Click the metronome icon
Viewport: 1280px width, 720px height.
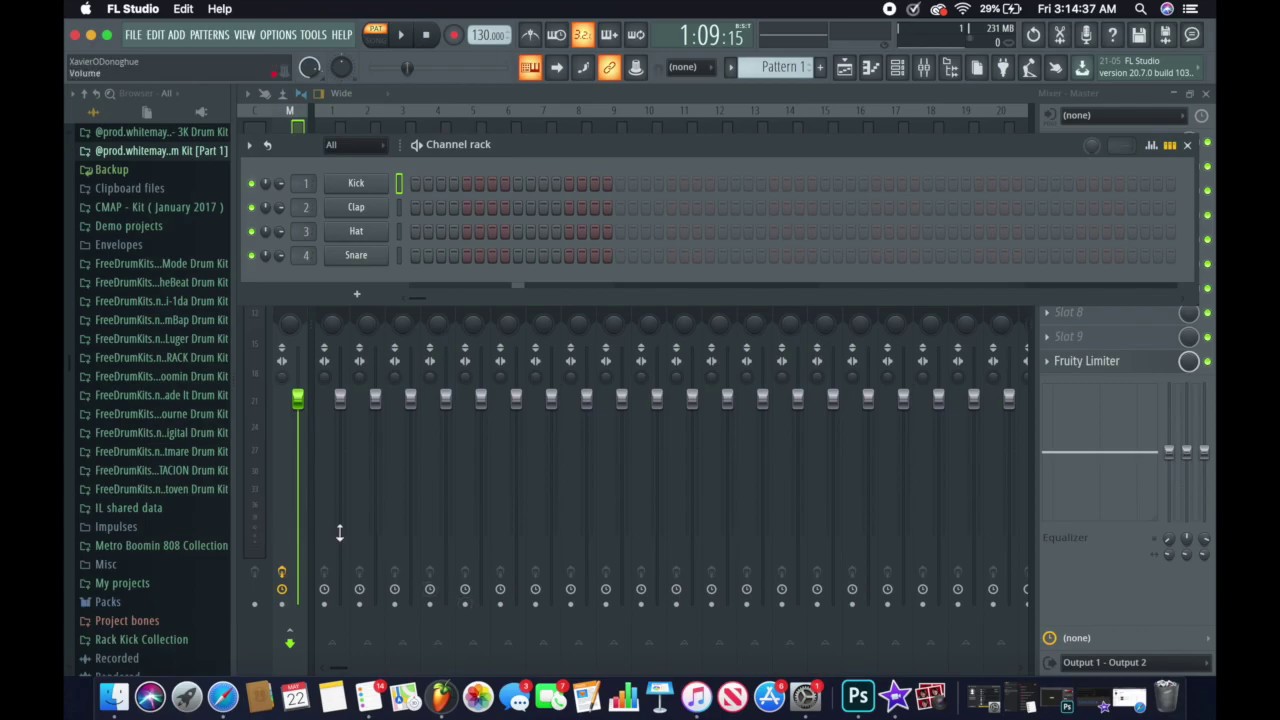click(530, 35)
